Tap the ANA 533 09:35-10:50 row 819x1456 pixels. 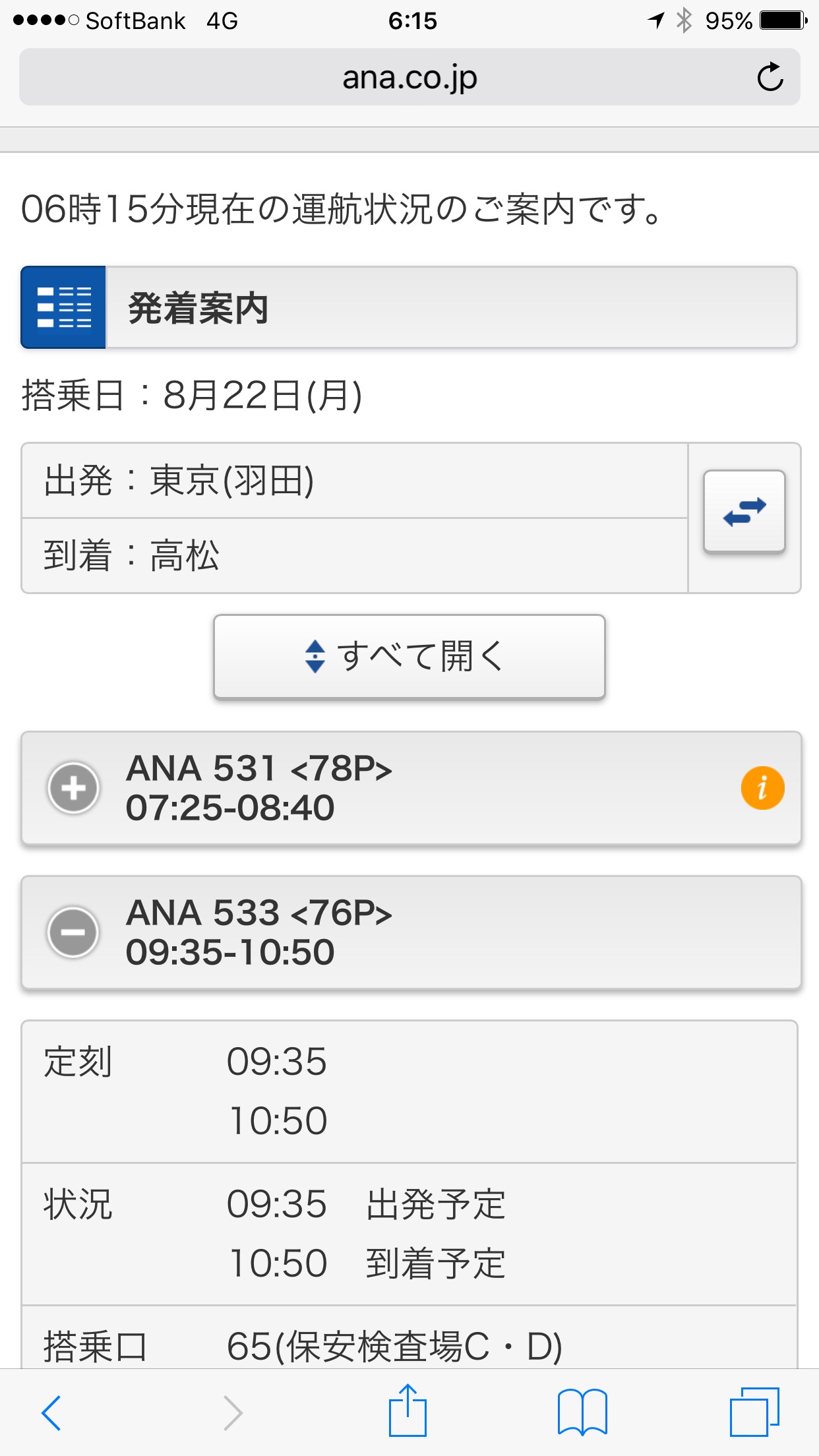coord(396,932)
